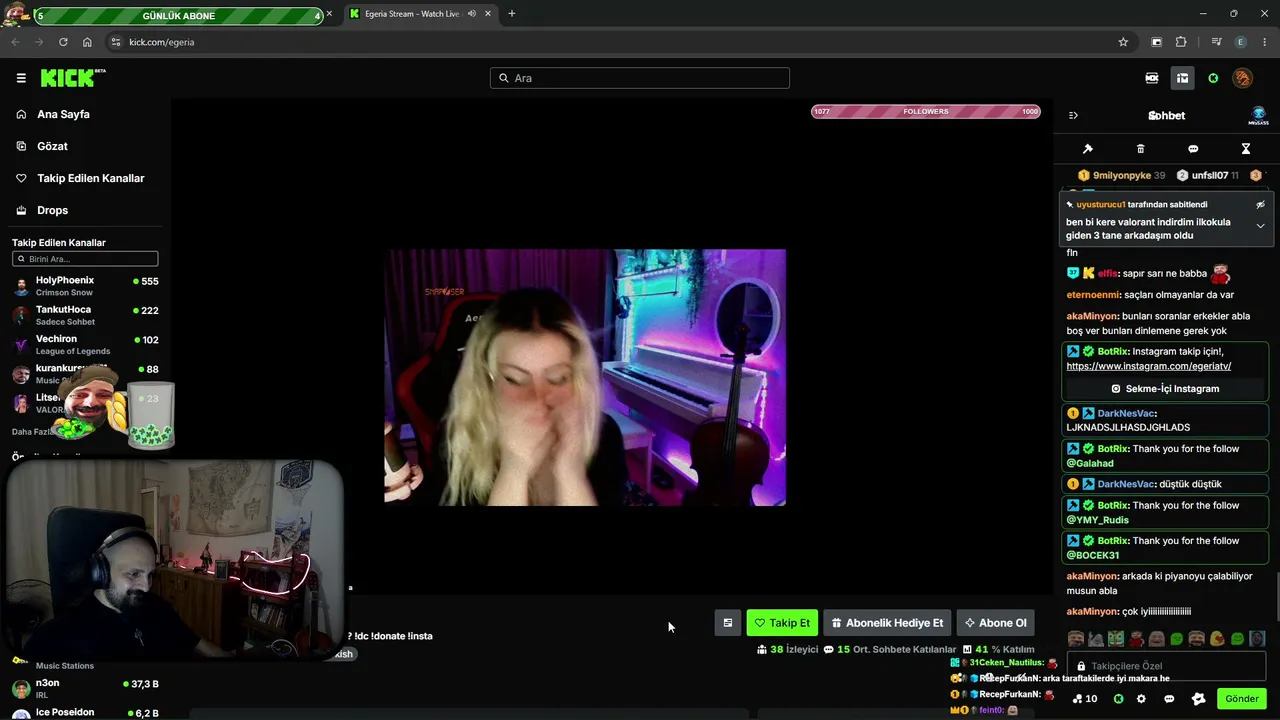Screen dimensions: 1280x720
Task: Click the Gönder send button
Action: coord(1242,699)
